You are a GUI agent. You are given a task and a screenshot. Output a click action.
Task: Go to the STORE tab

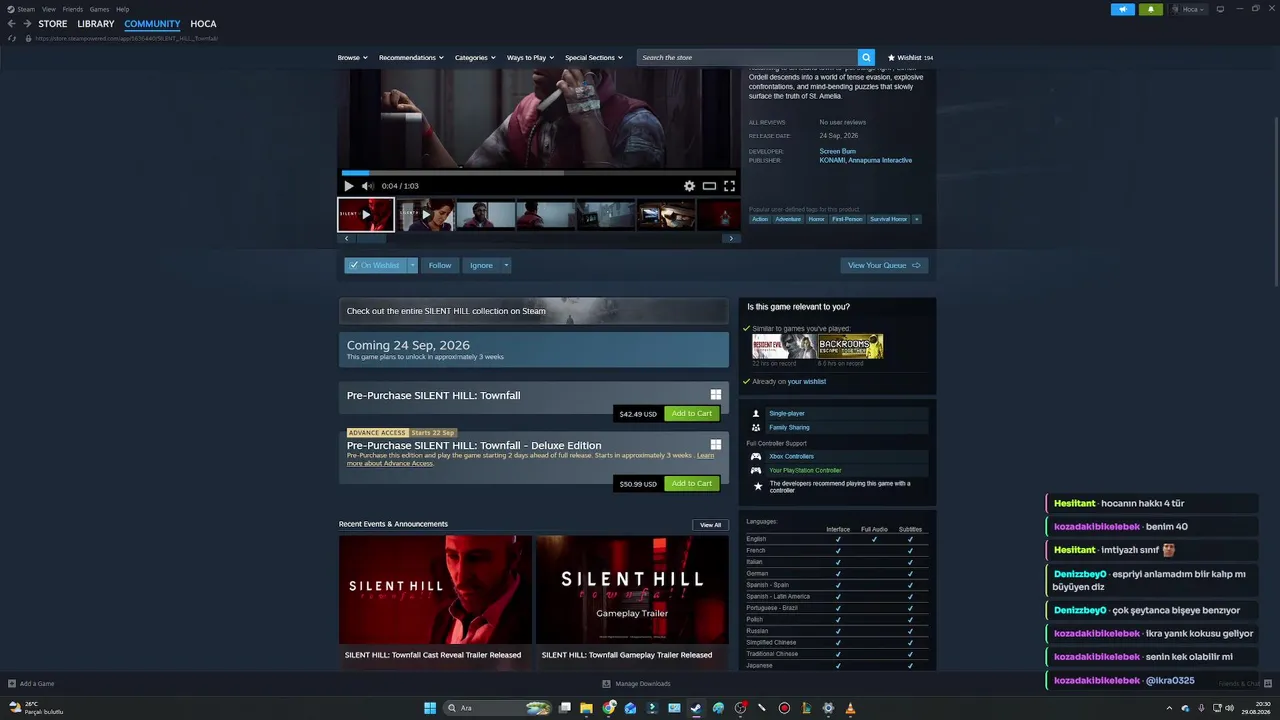pos(53,24)
